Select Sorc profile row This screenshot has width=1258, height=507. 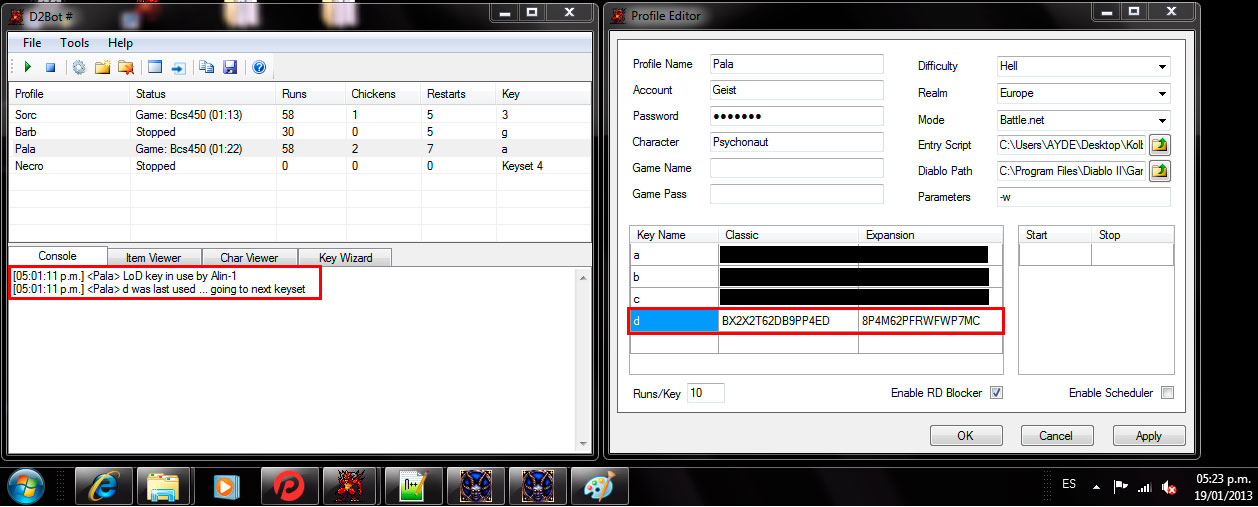300,116
